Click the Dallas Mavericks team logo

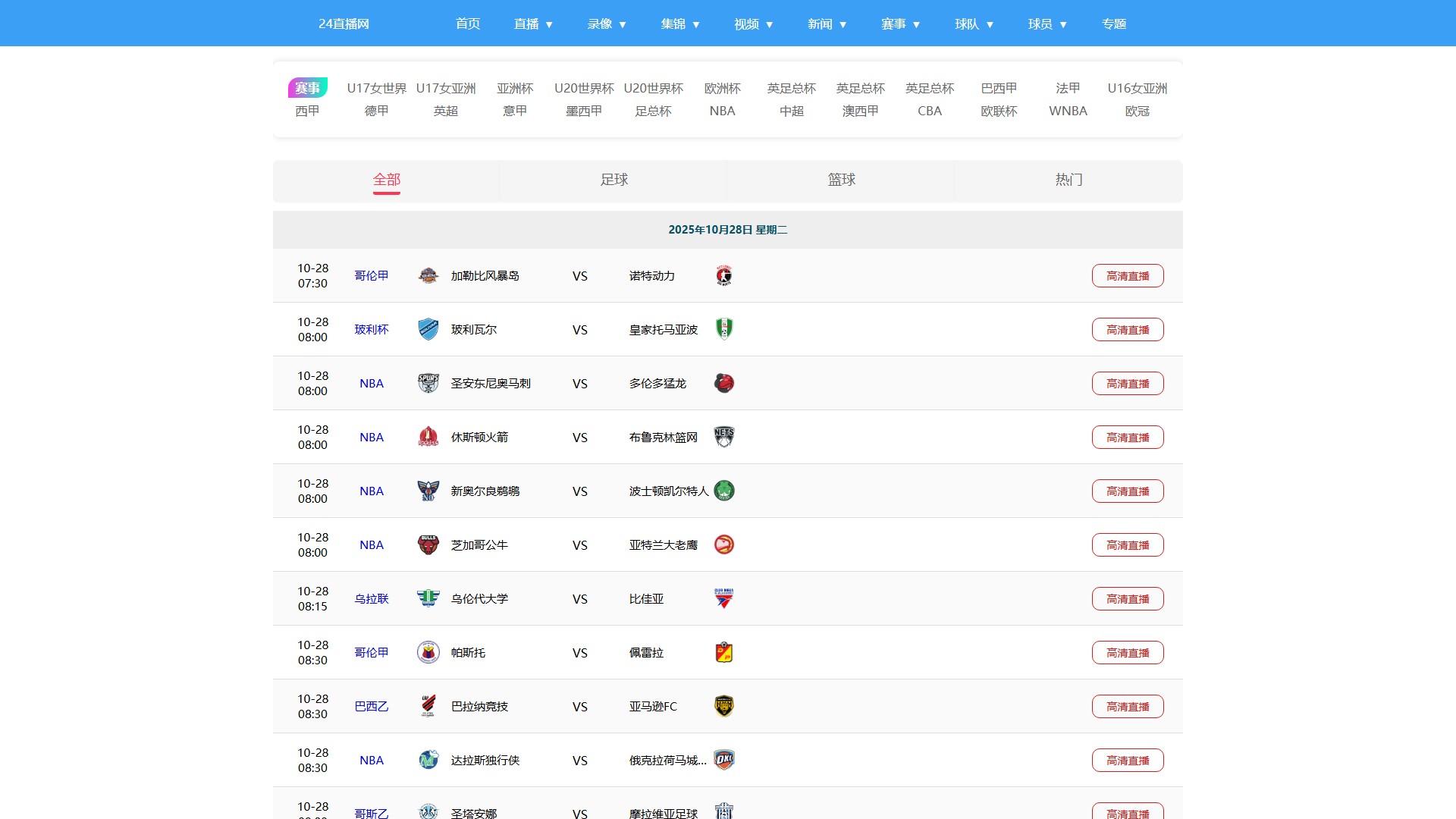428,760
